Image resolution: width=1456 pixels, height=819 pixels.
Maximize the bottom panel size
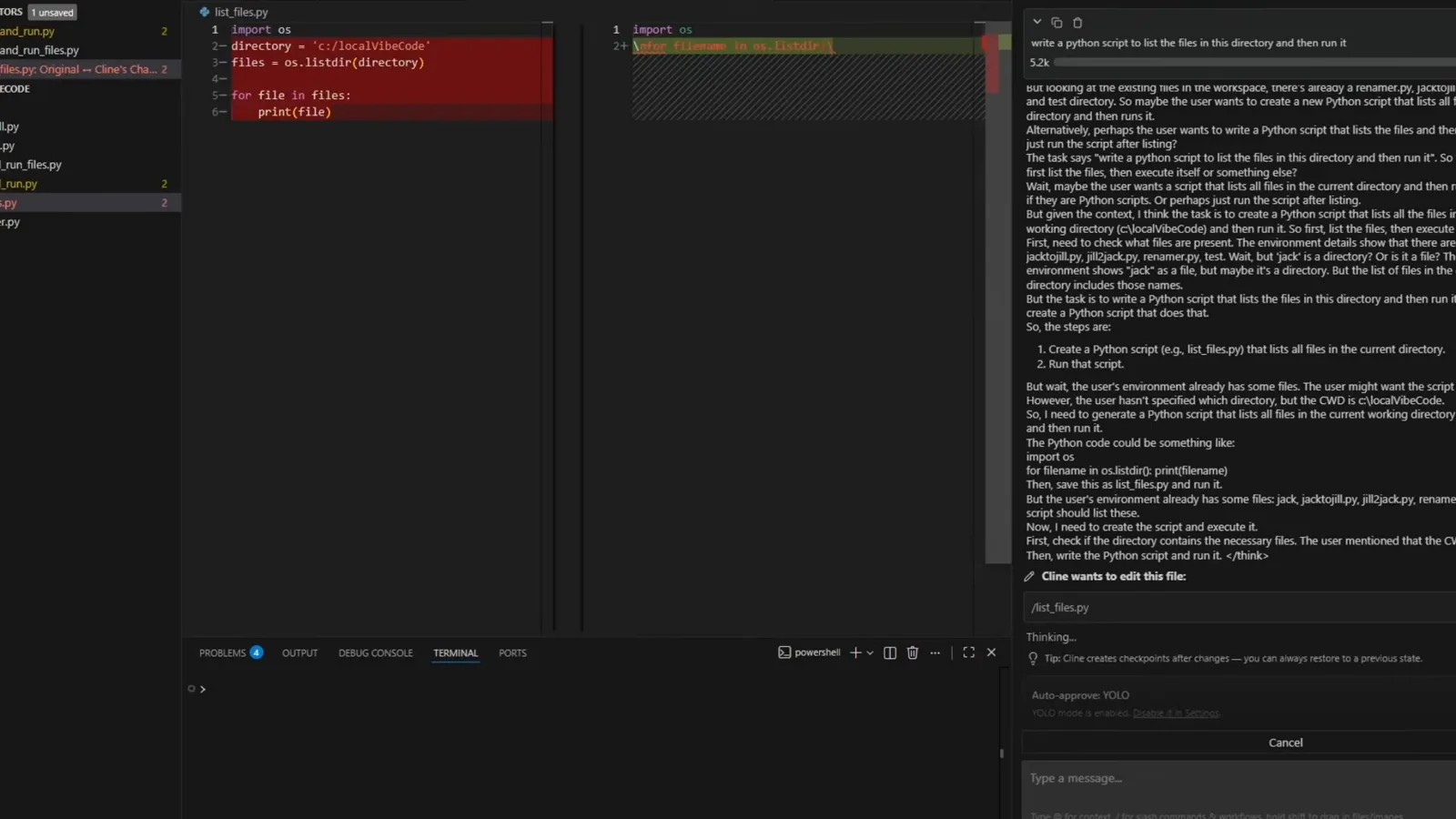968,652
